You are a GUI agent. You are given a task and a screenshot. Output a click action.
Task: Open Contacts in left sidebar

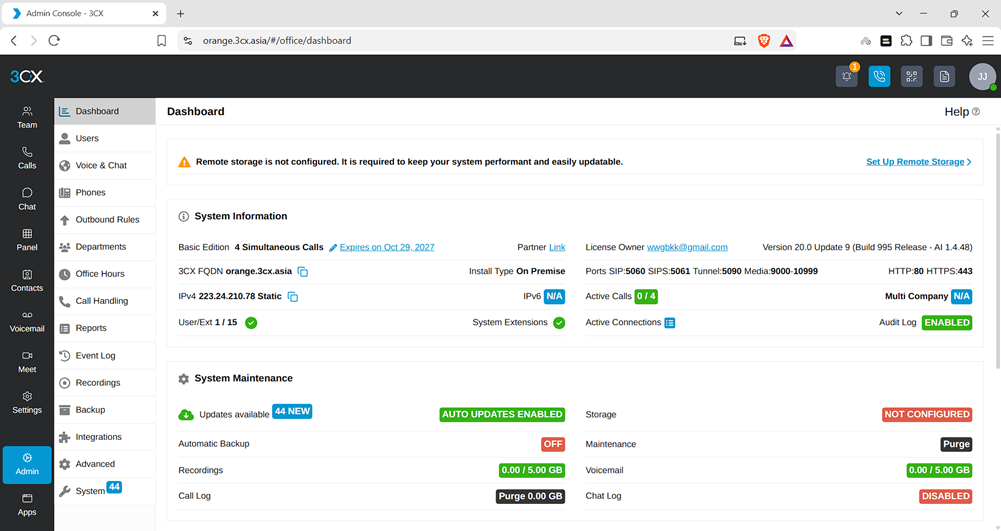(x=27, y=281)
